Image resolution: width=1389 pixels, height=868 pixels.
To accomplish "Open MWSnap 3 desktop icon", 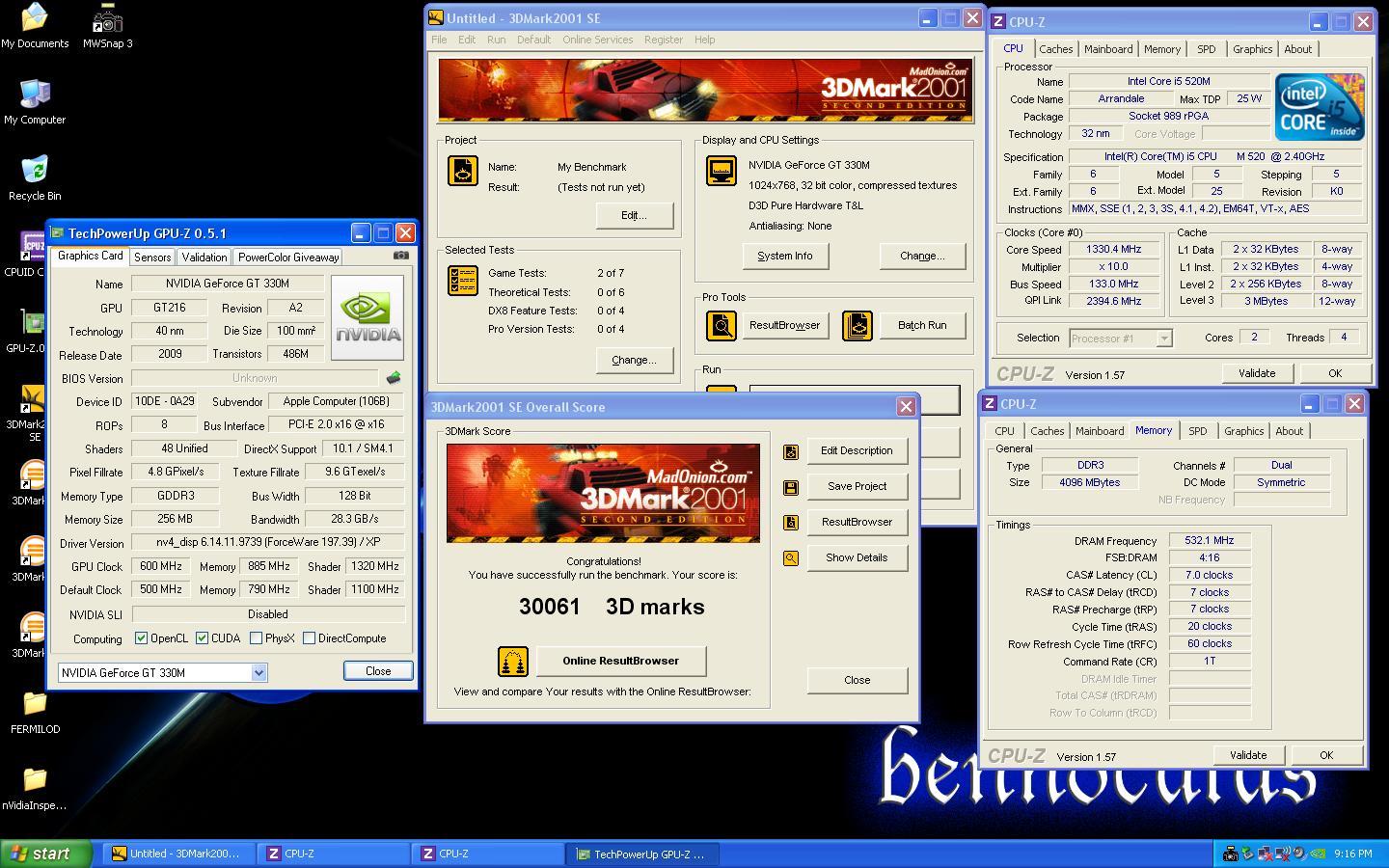I will coord(108,26).
